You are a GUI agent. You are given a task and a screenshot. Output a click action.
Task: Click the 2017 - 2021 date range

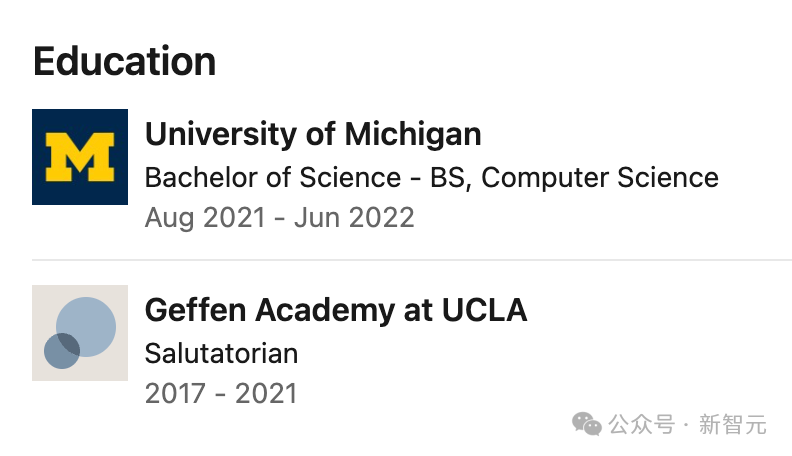(x=221, y=393)
